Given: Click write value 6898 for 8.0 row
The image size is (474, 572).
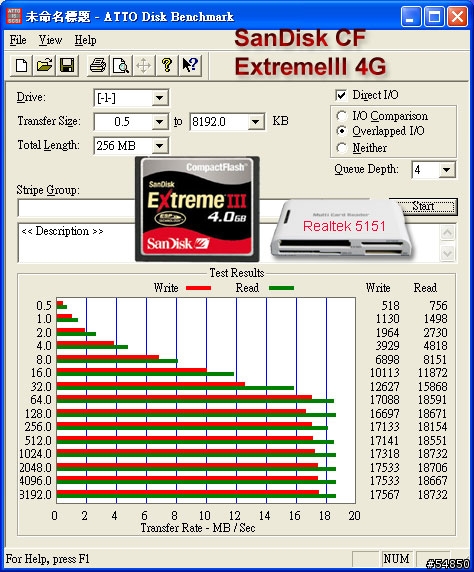Looking at the screenshot, I should 387,360.
